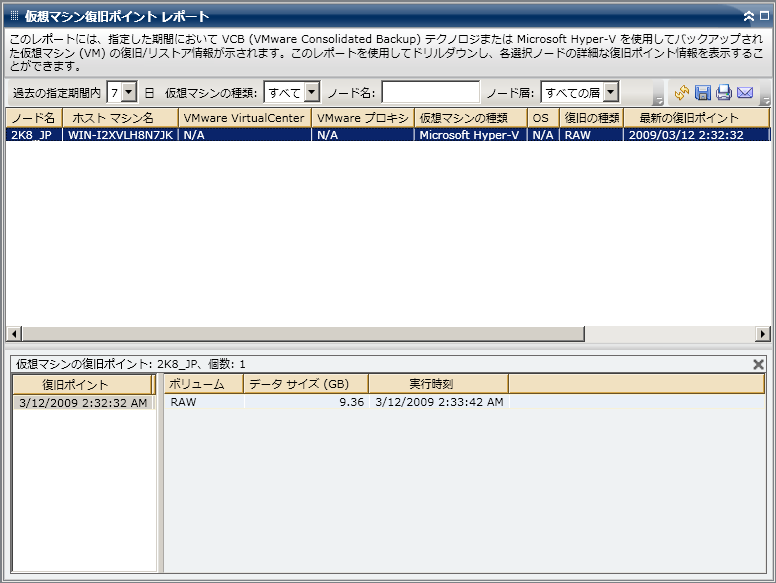
Task: Click the horizontal scrollbar thumb
Action: [303, 334]
